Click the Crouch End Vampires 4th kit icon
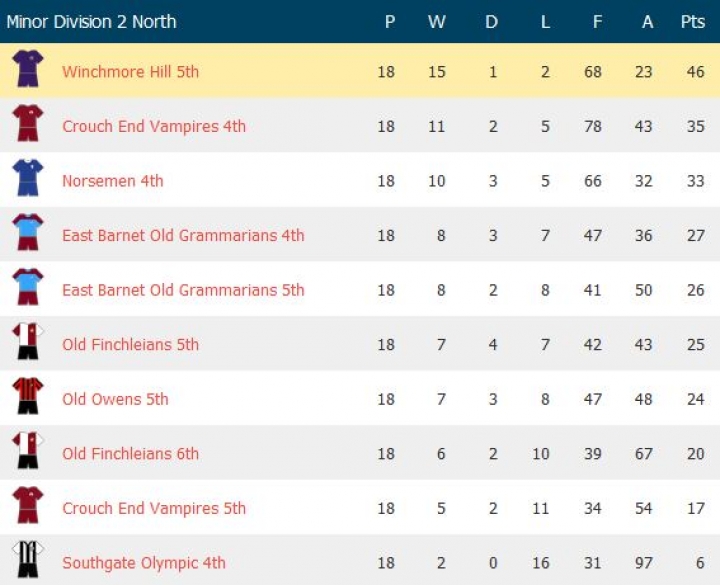Image resolution: width=720 pixels, height=585 pixels. click(27, 124)
